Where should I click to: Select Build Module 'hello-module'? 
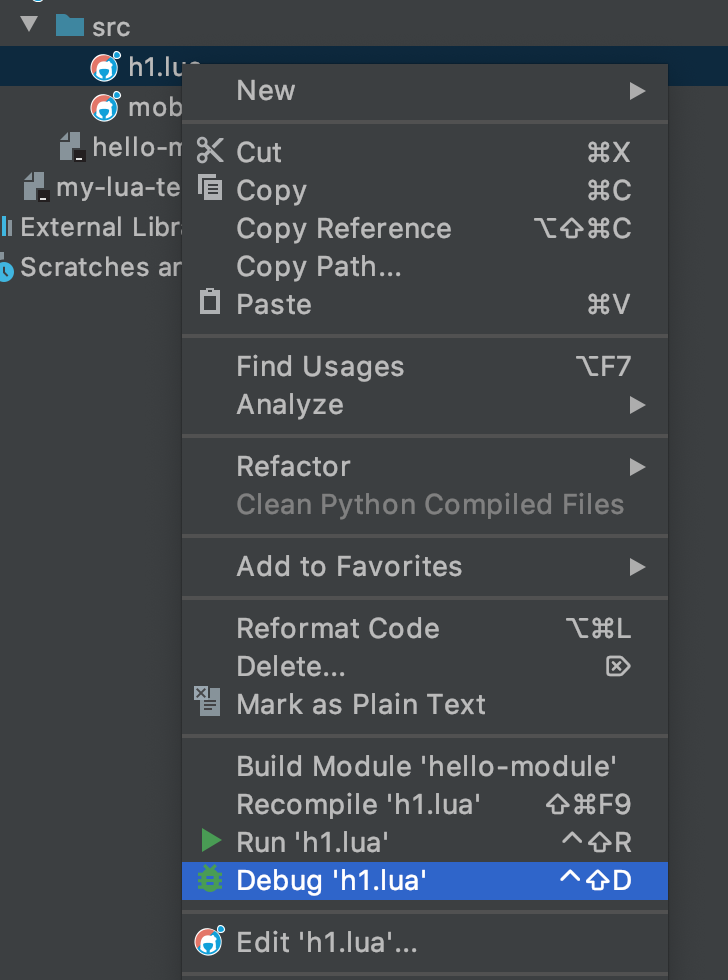[426, 767]
